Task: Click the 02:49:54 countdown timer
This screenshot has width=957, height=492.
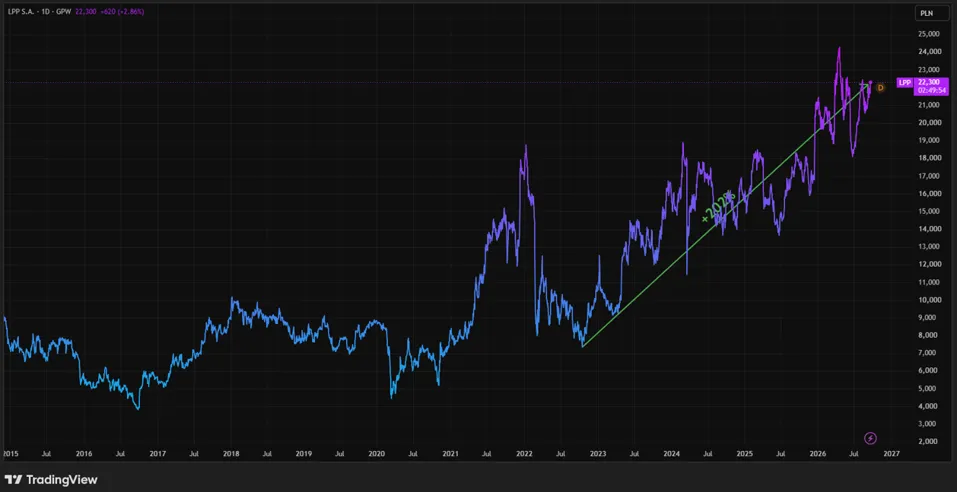Action: tap(930, 91)
